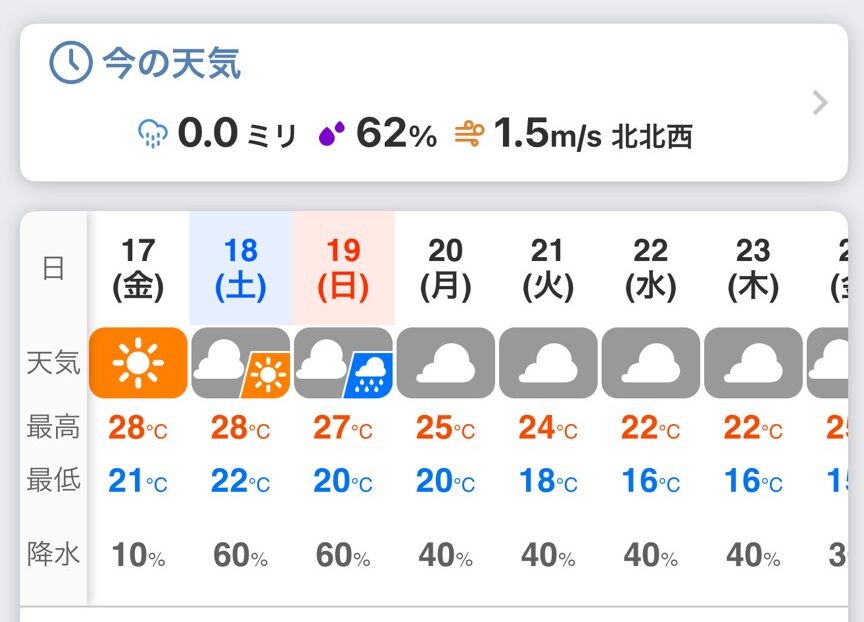Click the 62% humidity reading
Viewport: 864px width, 622px height.
pos(396,134)
